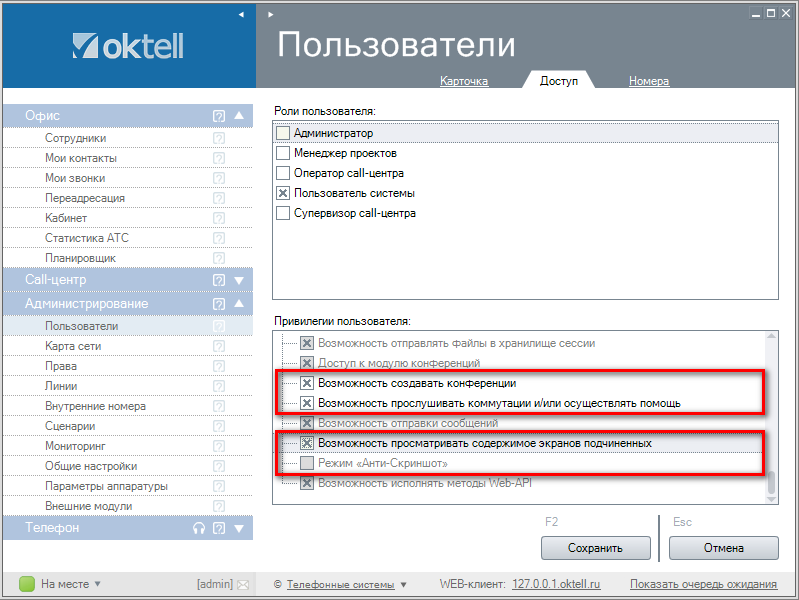Click green status icon На месте
This screenshot has height=600, width=799.
(27, 584)
